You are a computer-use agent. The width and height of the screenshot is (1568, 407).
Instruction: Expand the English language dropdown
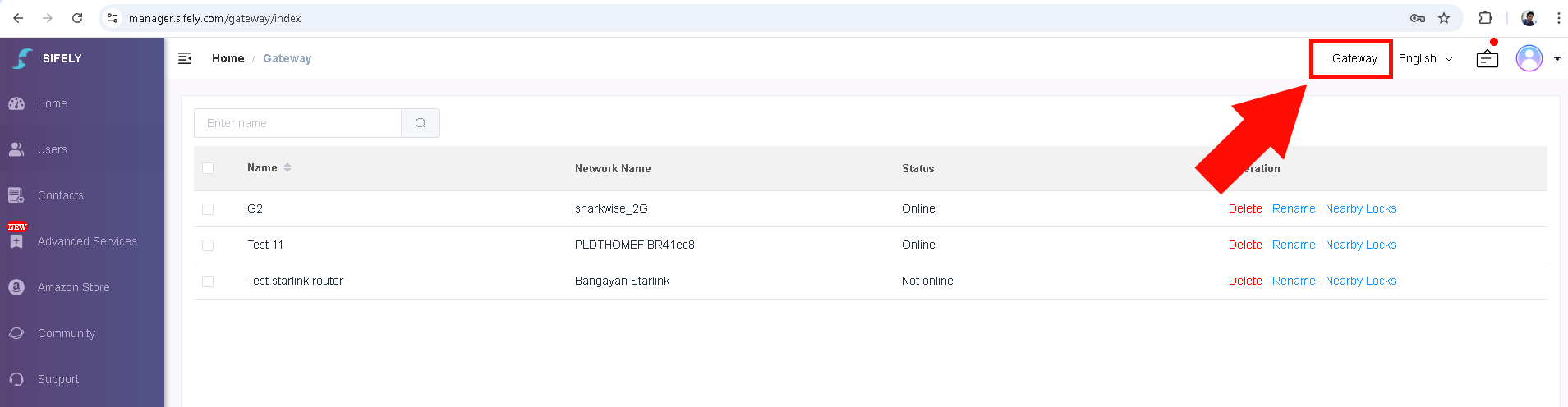click(x=1426, y=58)
